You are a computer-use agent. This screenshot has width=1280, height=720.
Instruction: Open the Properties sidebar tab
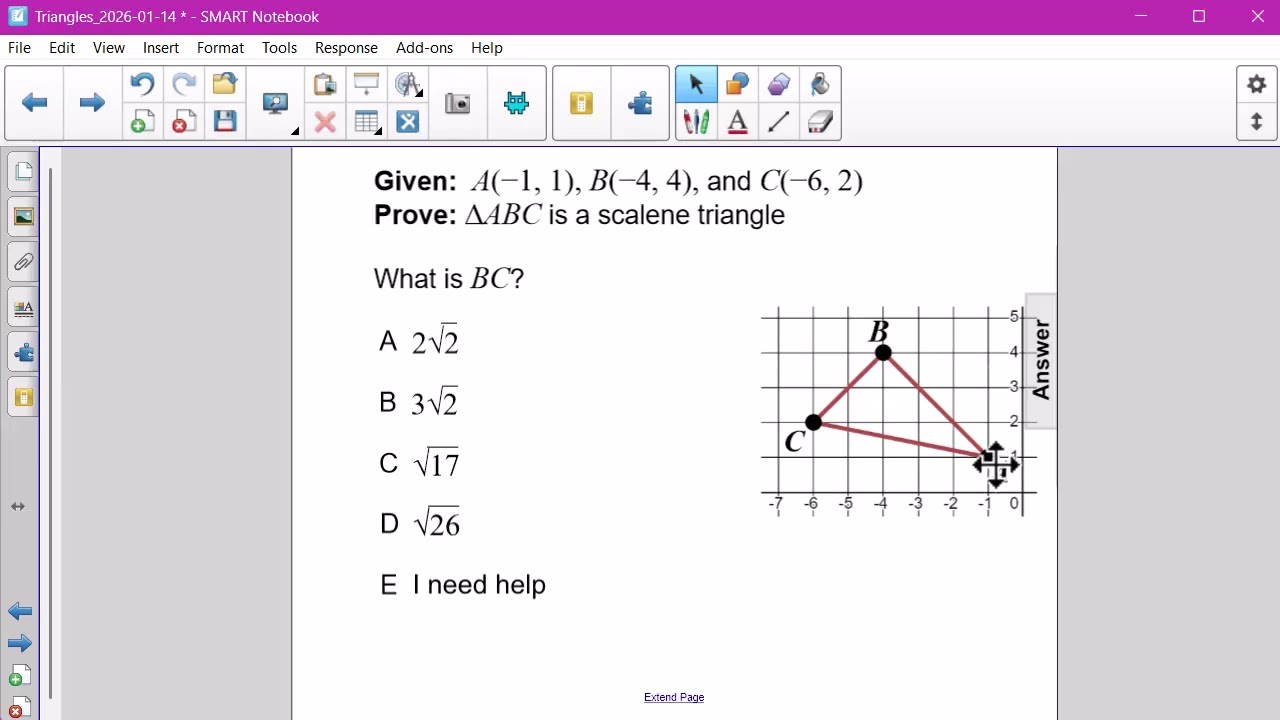pyautogui.click(x=23, y=308)
